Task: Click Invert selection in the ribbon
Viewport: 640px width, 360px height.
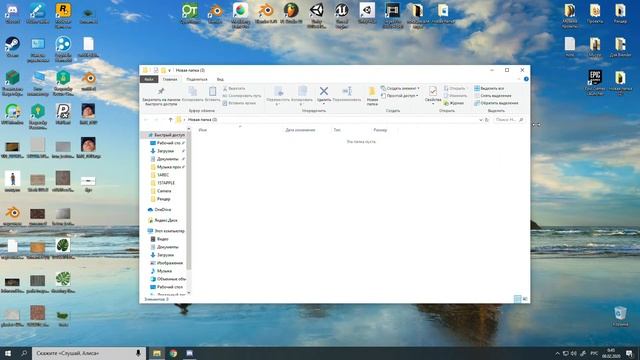Action: [x=496, y=103]
